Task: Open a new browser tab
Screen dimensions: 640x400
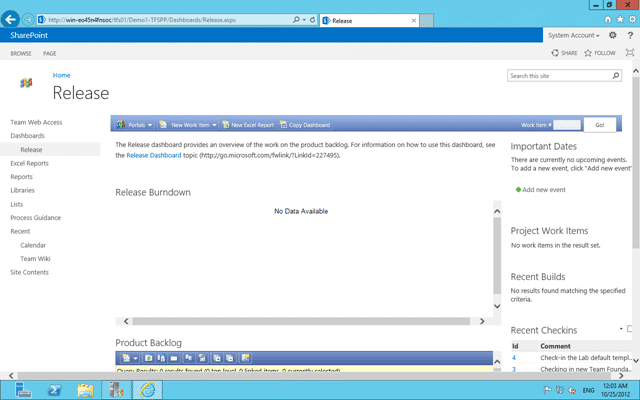Action: point(426,20)
